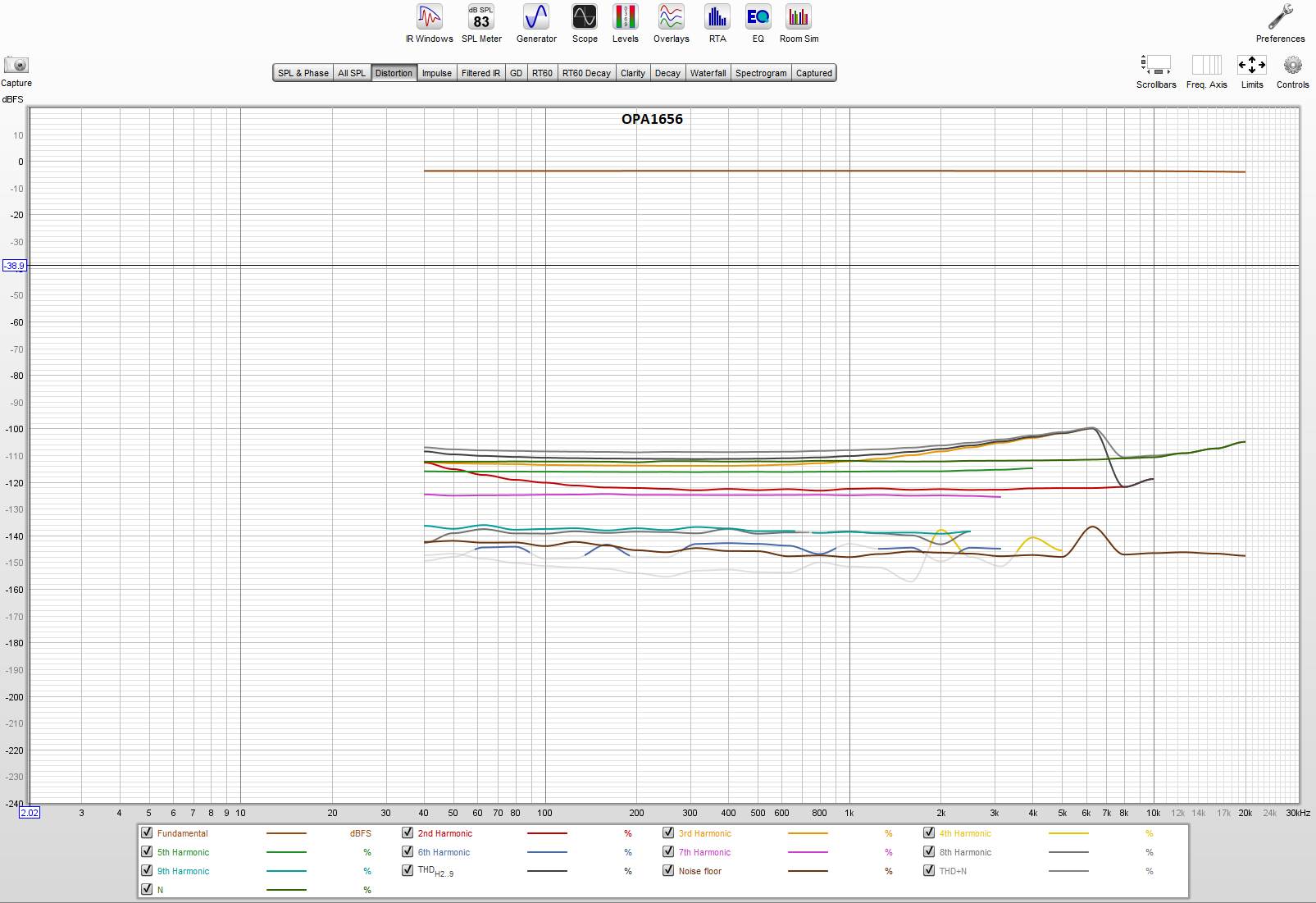Open graph Limits settings
The image size is (1316, 903).
pos(1252,71)
